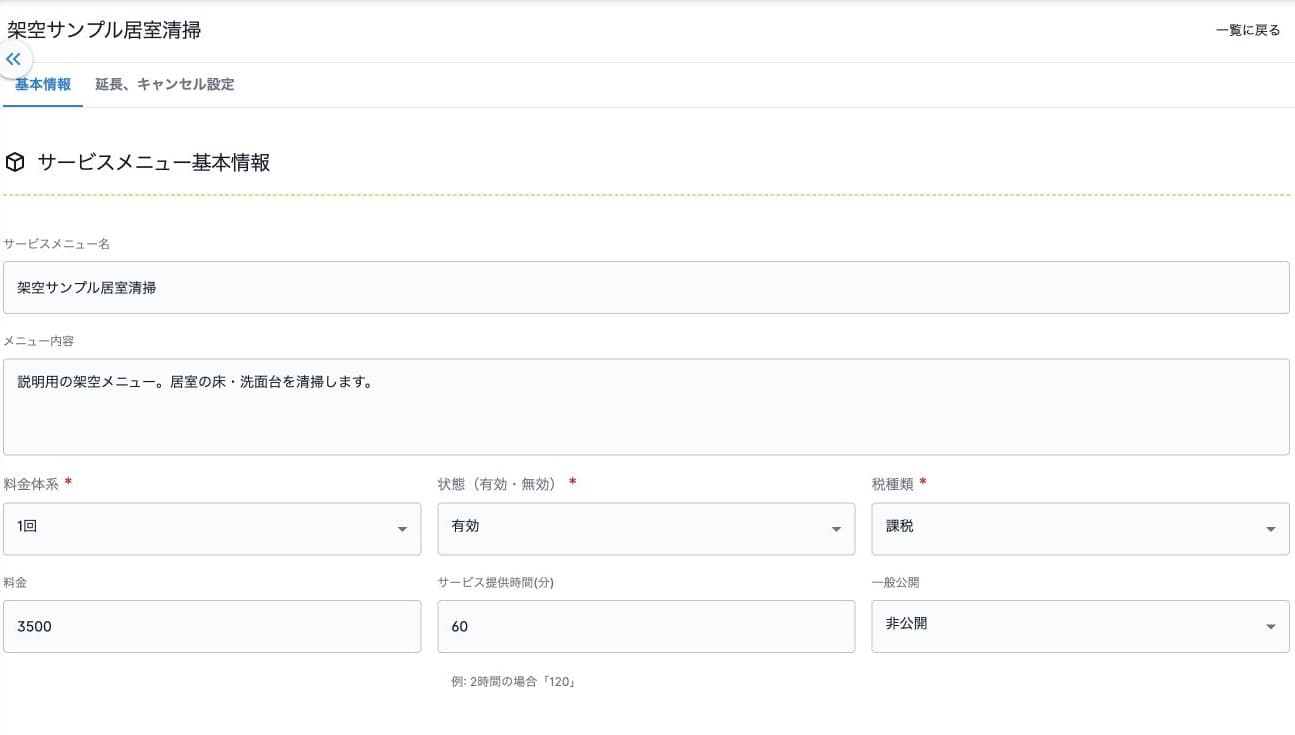Click the サービス提供時間(分) field containing 60

tap(646, 626)
